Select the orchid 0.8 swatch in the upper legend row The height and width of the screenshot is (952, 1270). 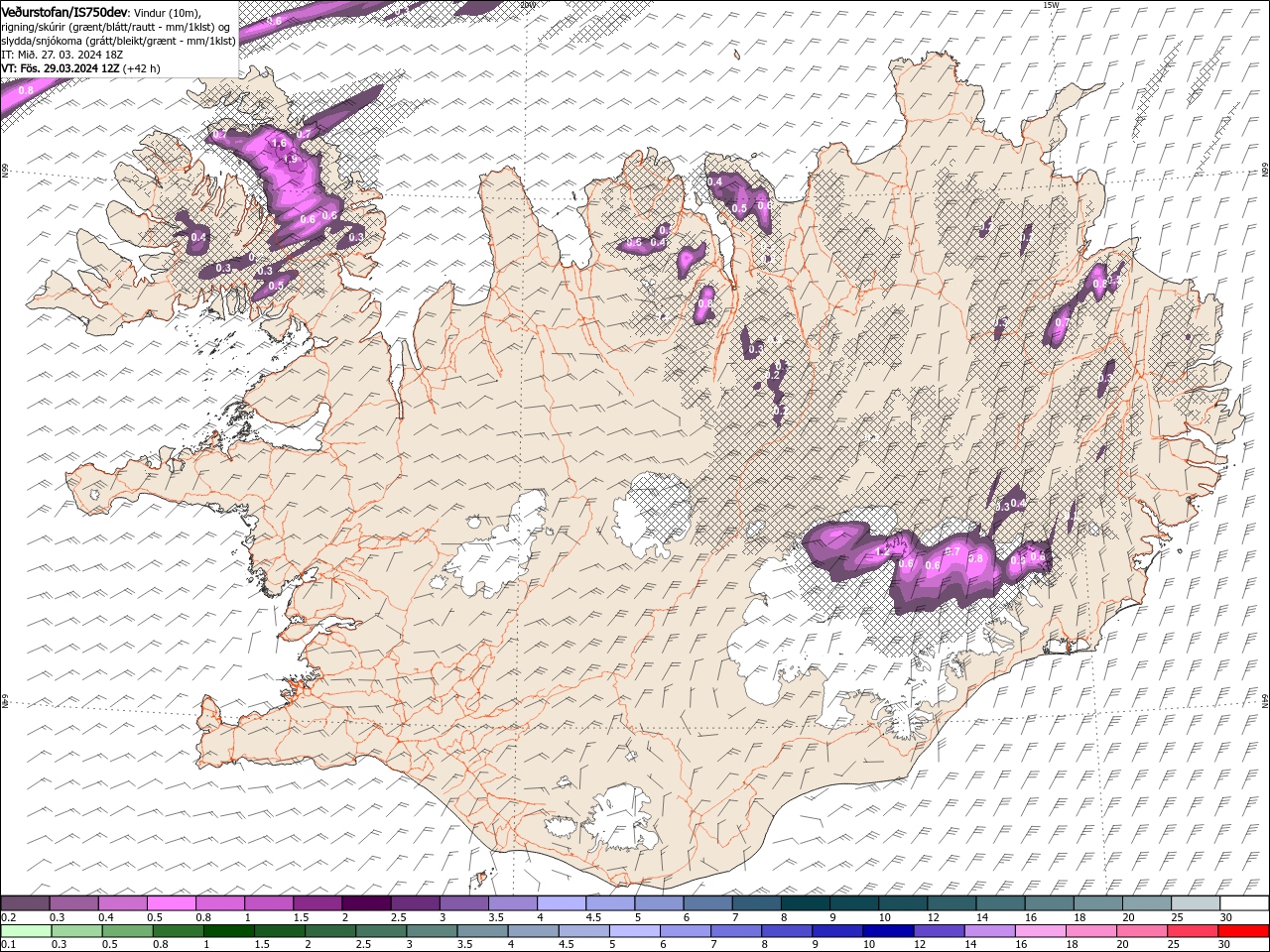[x=219, y=903]
